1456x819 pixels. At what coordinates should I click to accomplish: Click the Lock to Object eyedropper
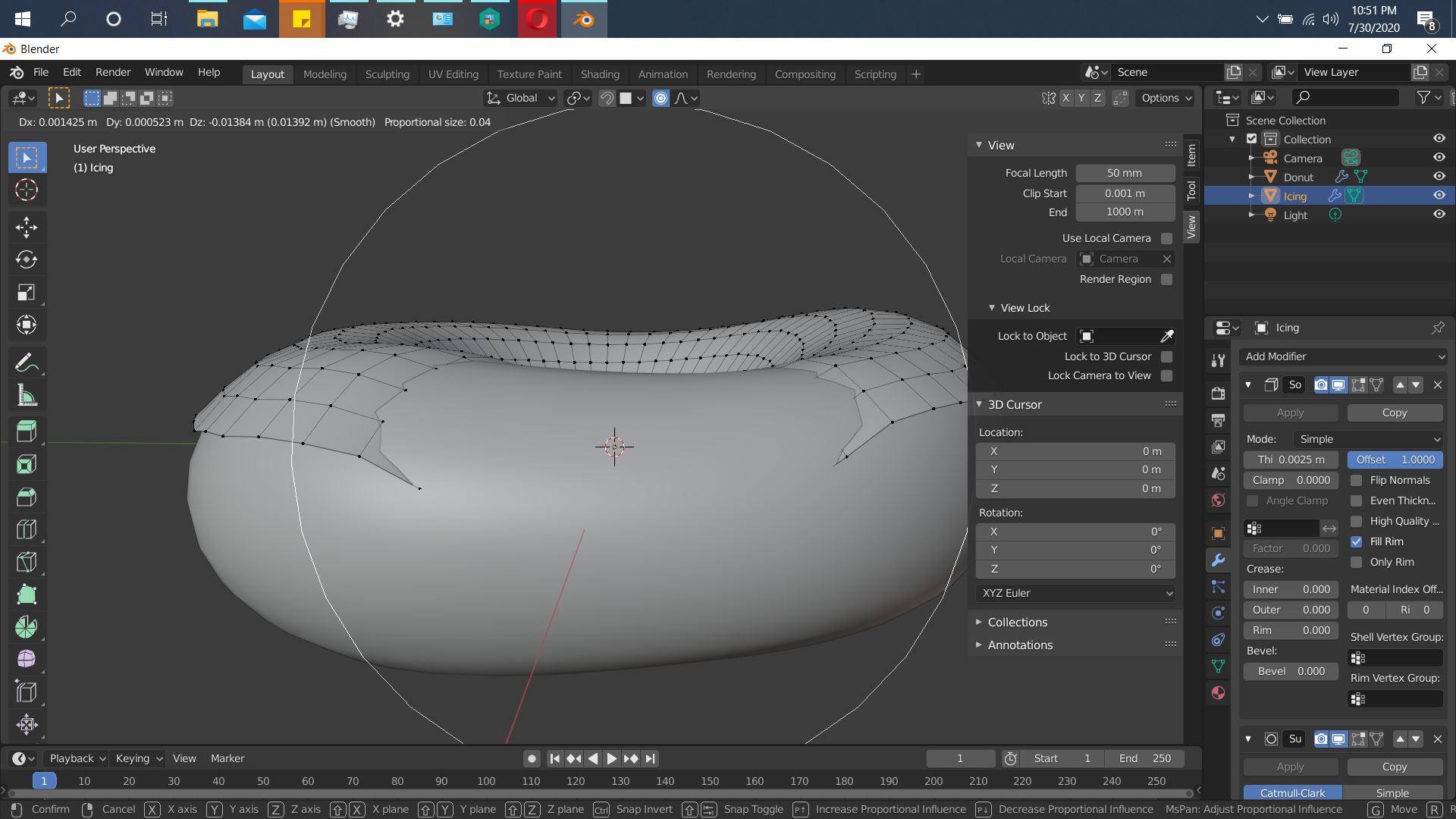[1167, 336]
